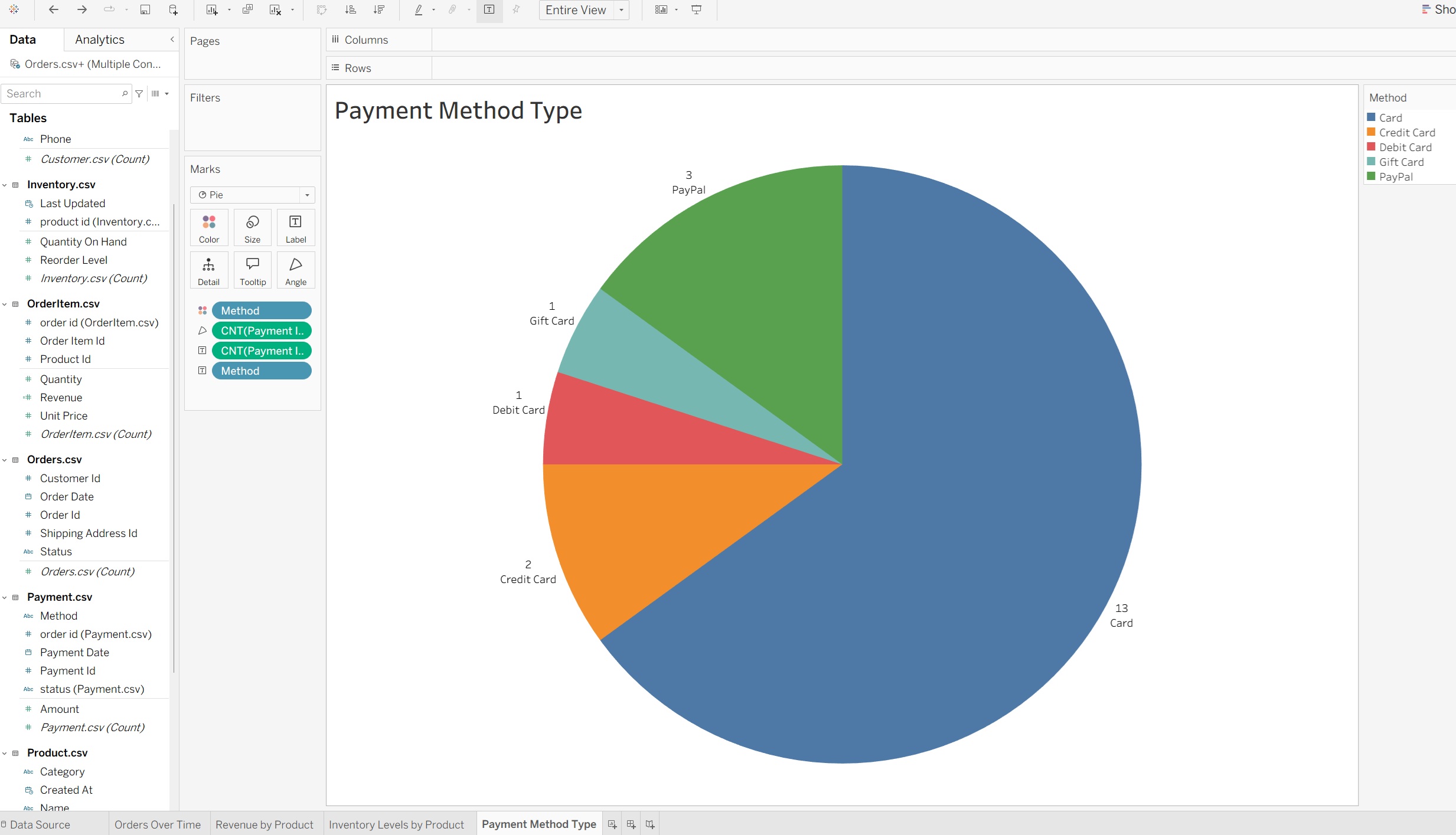Open the Entire View fit dropdown
Screen dimensions: 1456x835
tap(621, 10)
